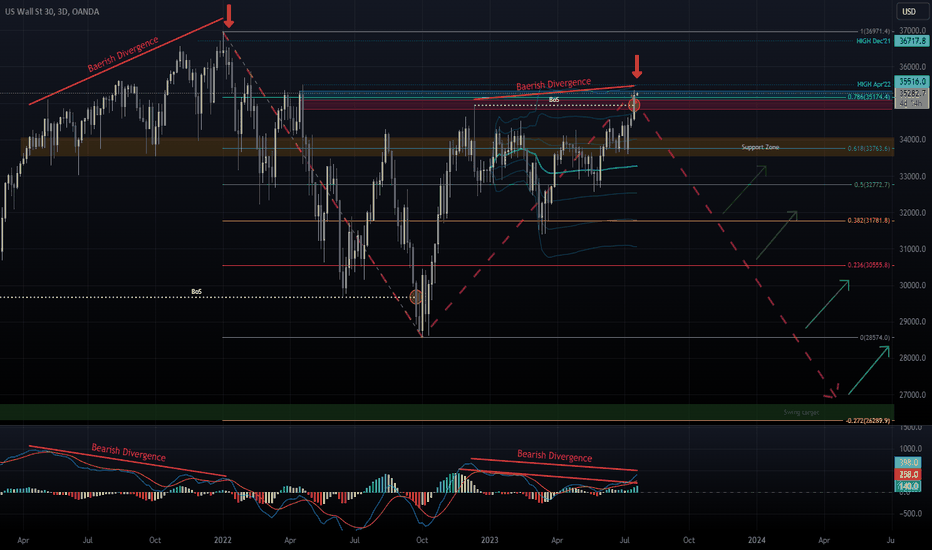The width and height of the screenshot is (932, 550).
Task: Select the 0.382(31781.8) Fibonacci label
Action: (869, 221)
